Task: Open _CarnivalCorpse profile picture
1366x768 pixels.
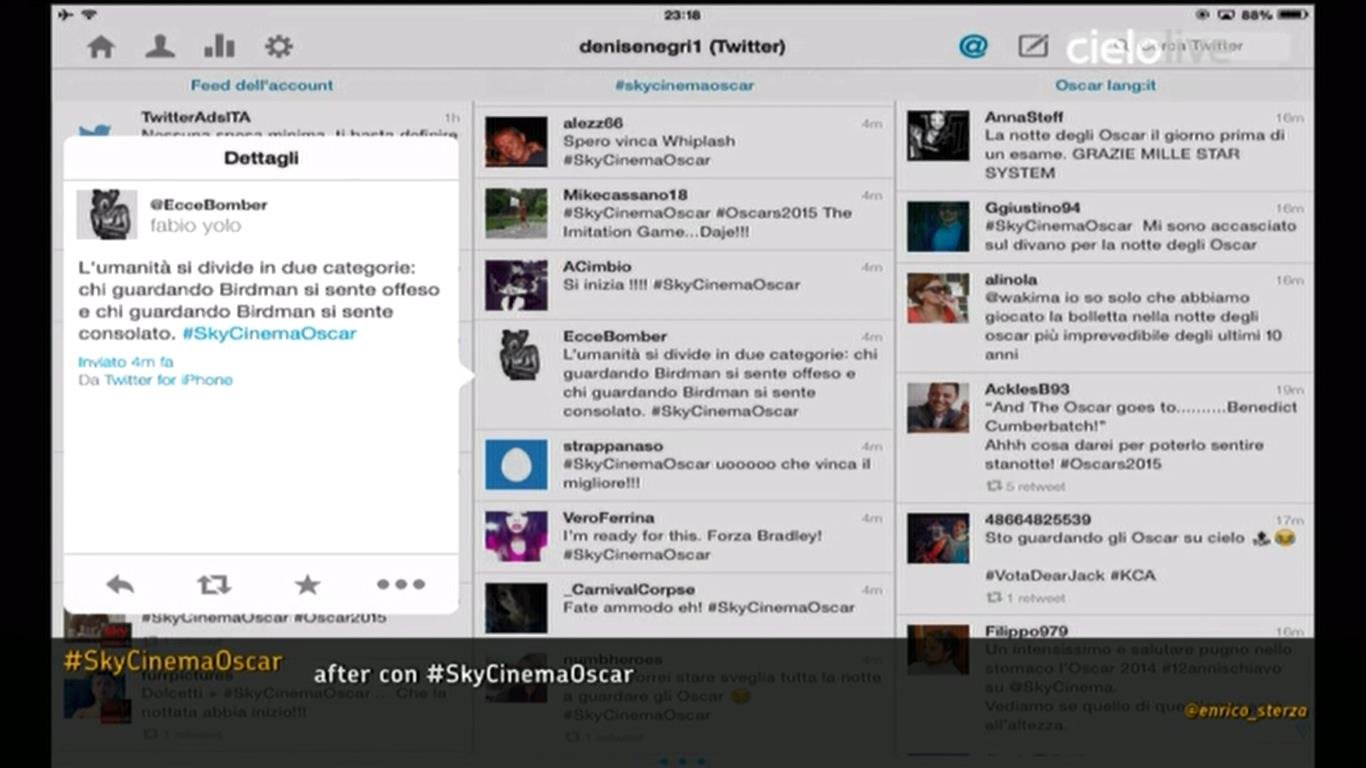Action: (x=516, y=608)
